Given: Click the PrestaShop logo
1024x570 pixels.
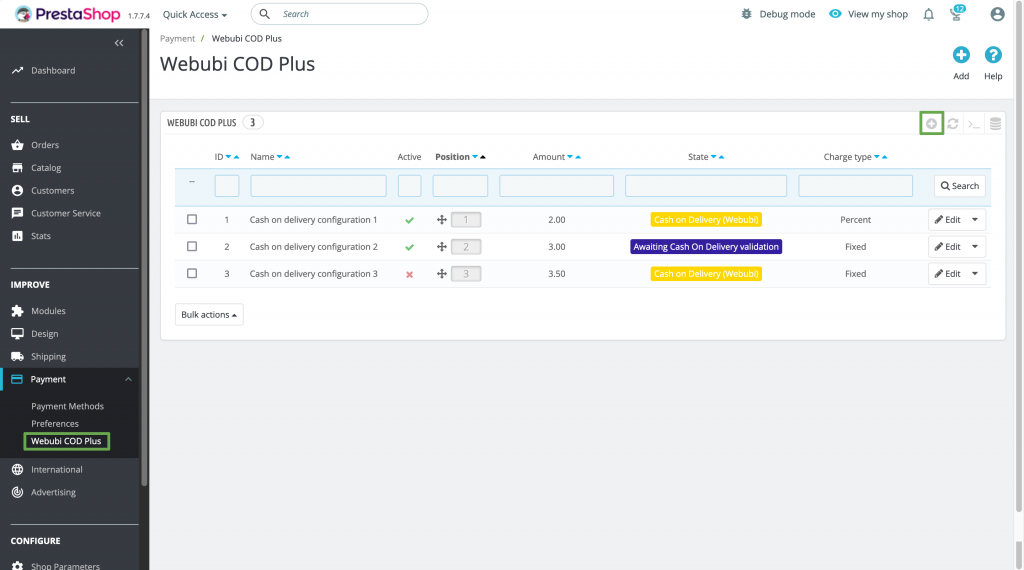Looking at the screenshot, I should (x=67, y=14).
